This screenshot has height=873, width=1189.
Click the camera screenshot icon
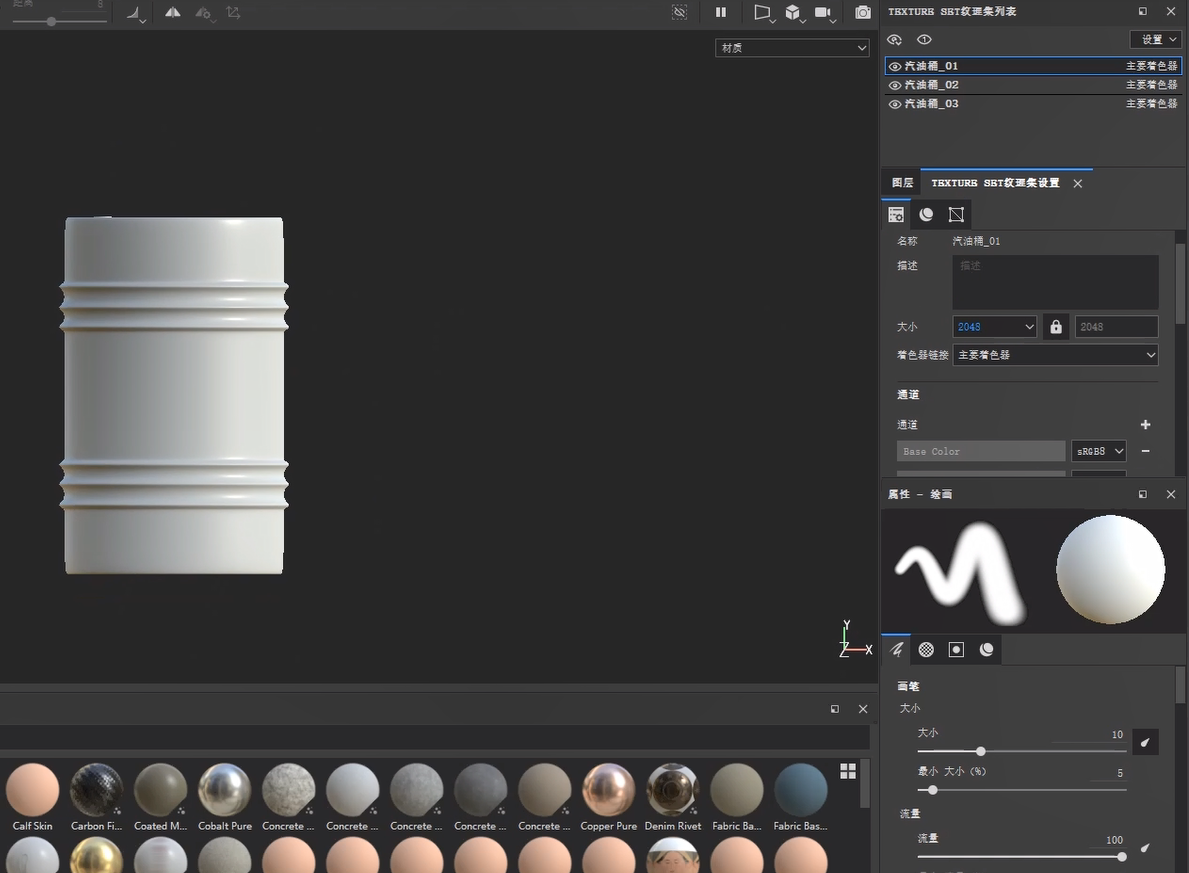(862, 13)
